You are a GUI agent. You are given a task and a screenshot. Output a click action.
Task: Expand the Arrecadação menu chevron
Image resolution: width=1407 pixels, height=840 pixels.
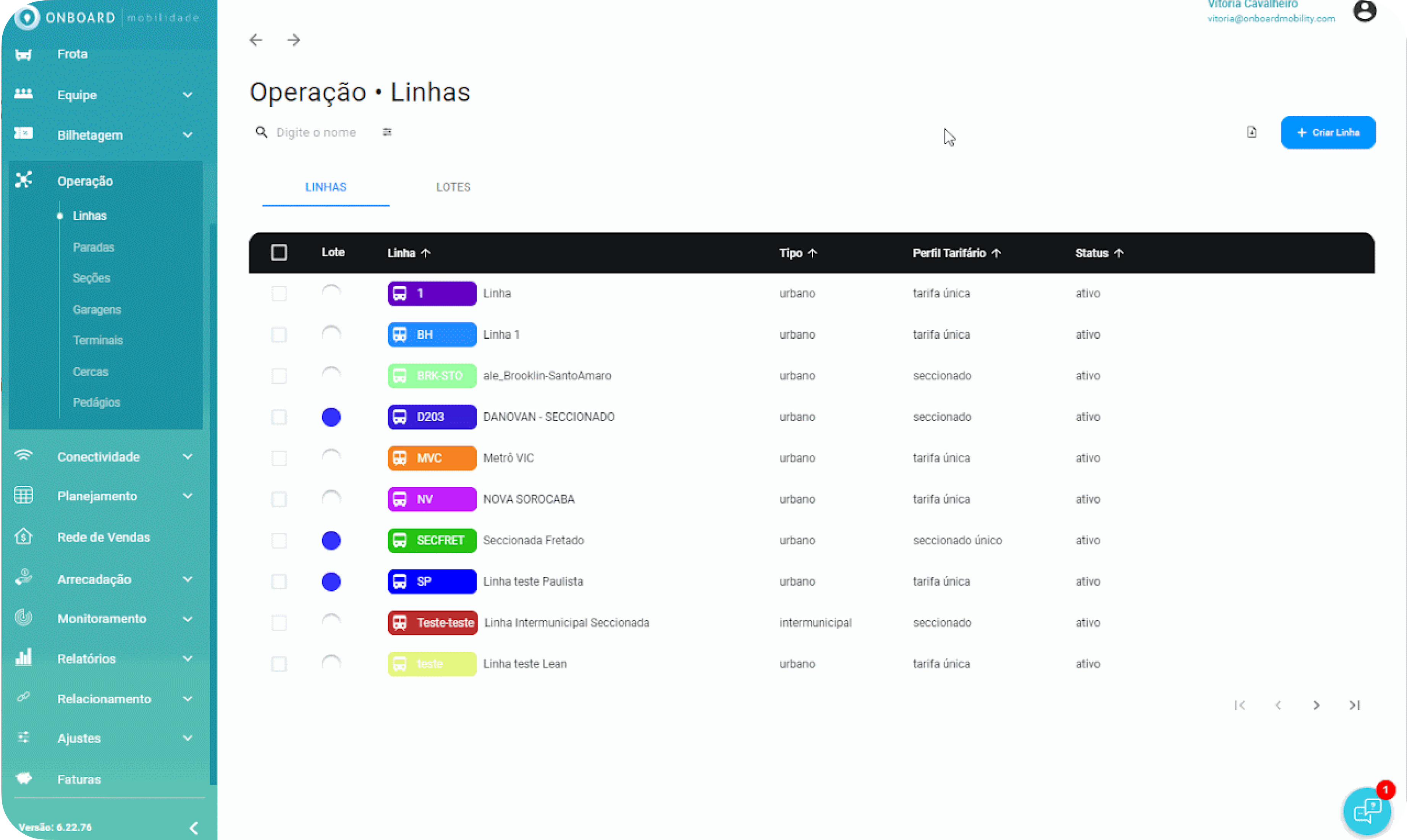tap(188, 579)
